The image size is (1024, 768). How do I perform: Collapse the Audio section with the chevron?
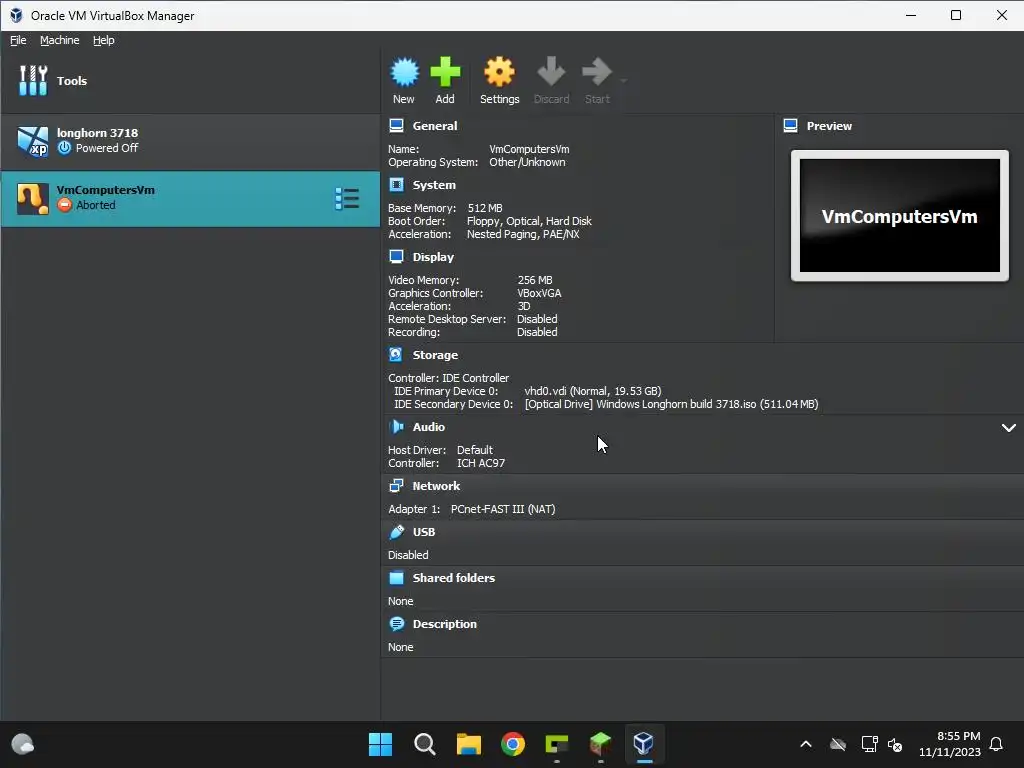tap(1008, 428)
